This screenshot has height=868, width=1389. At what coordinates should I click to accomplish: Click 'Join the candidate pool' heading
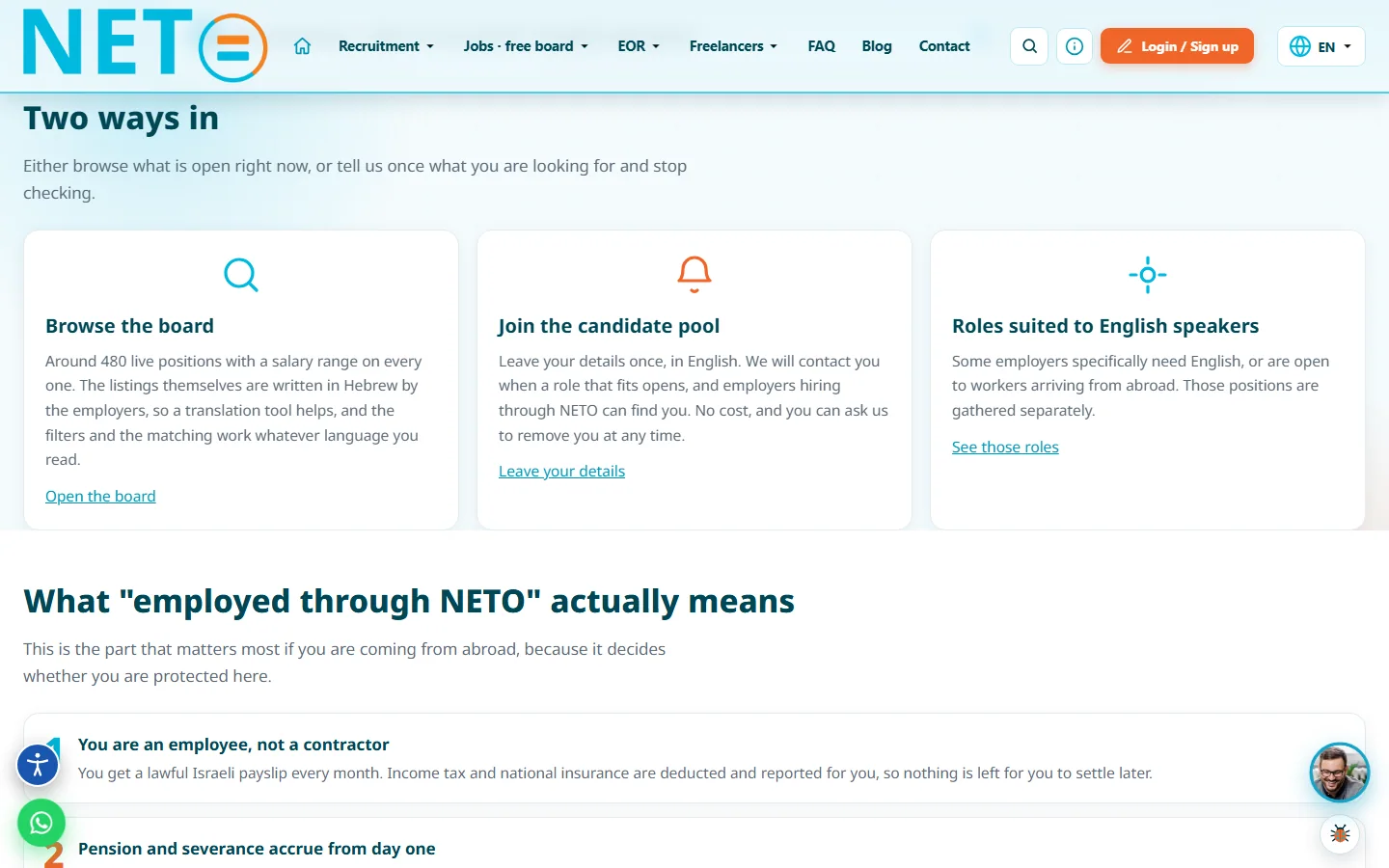(609, 326)
